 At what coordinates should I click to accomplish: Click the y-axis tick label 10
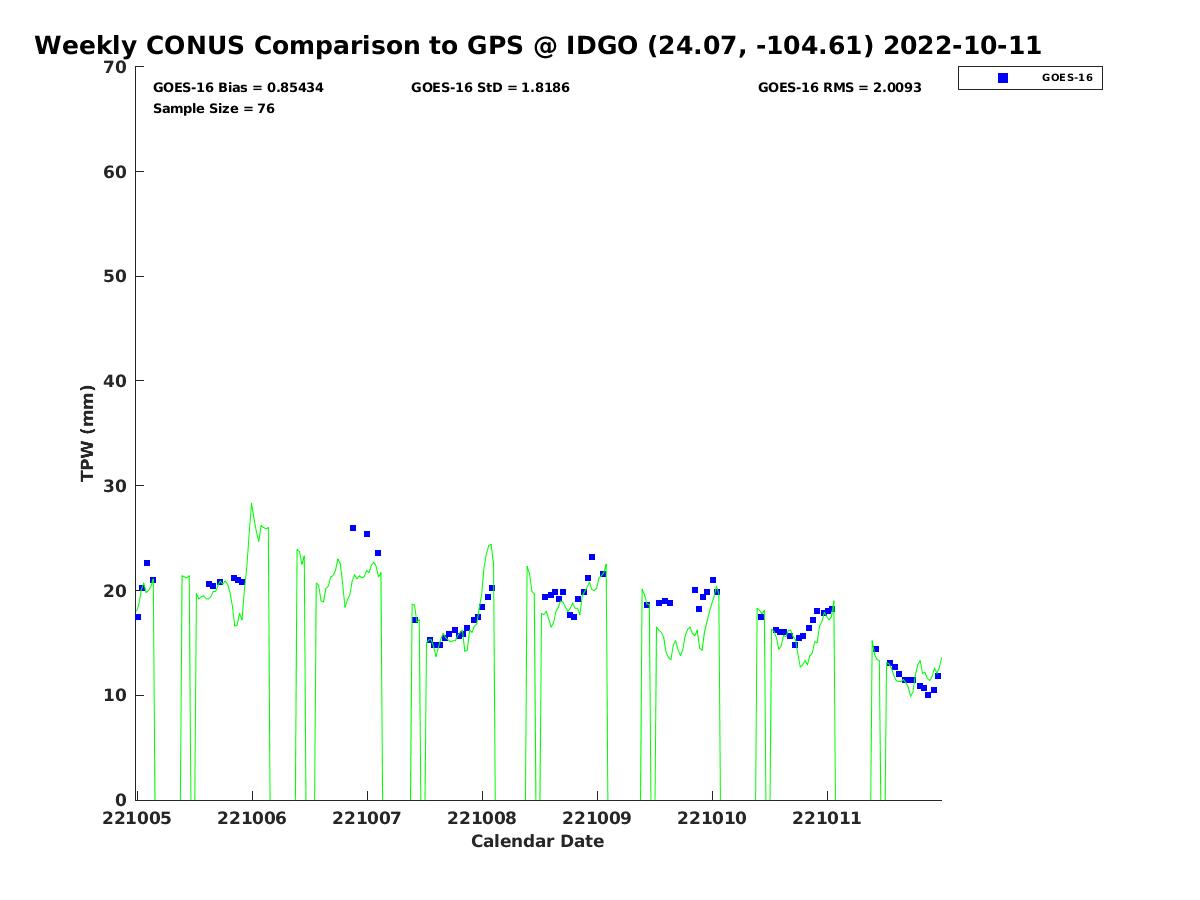(116, 695)
